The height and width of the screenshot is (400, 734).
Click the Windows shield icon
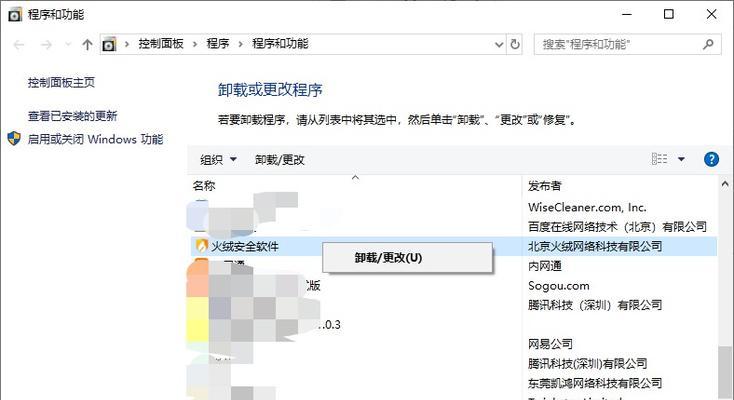click(x=14, y=139)
